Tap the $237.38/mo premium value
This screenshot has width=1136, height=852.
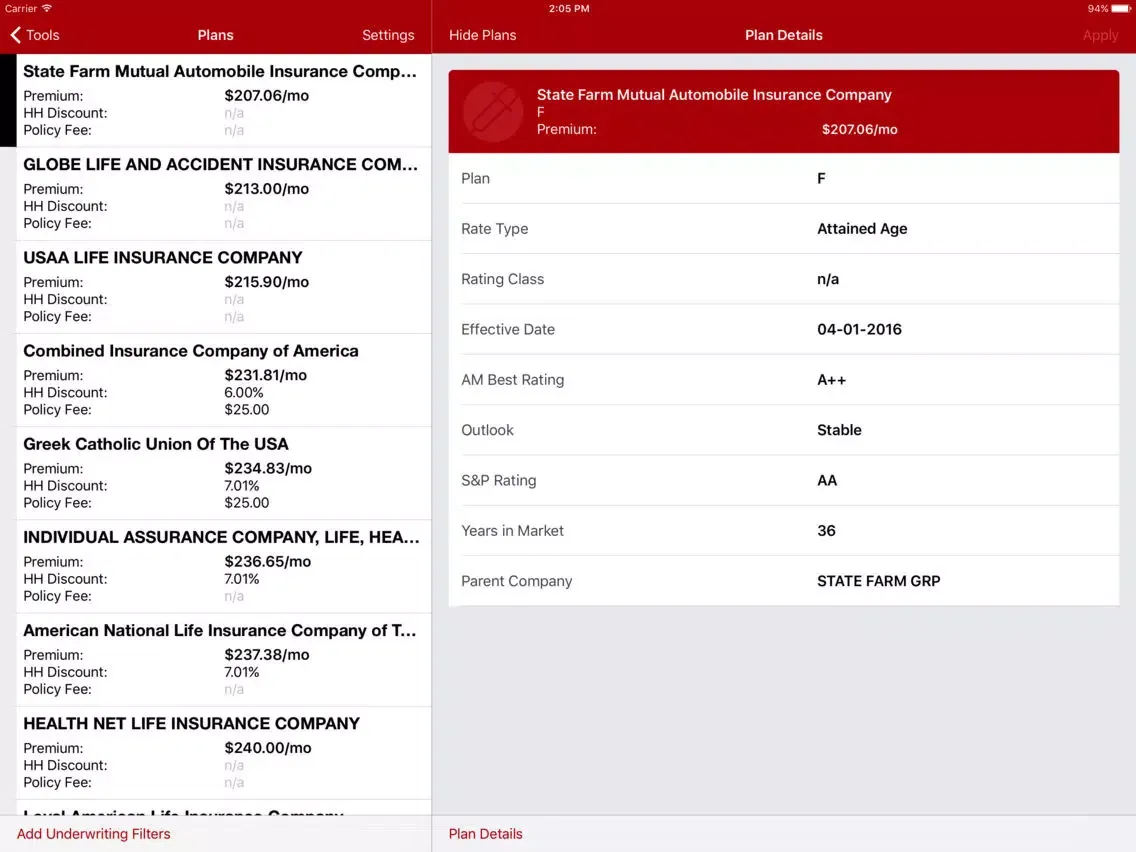pos(267,655)
